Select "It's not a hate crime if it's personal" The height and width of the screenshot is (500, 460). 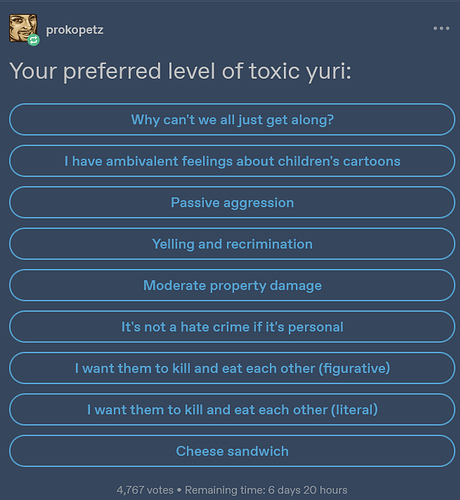pos(232,326)
